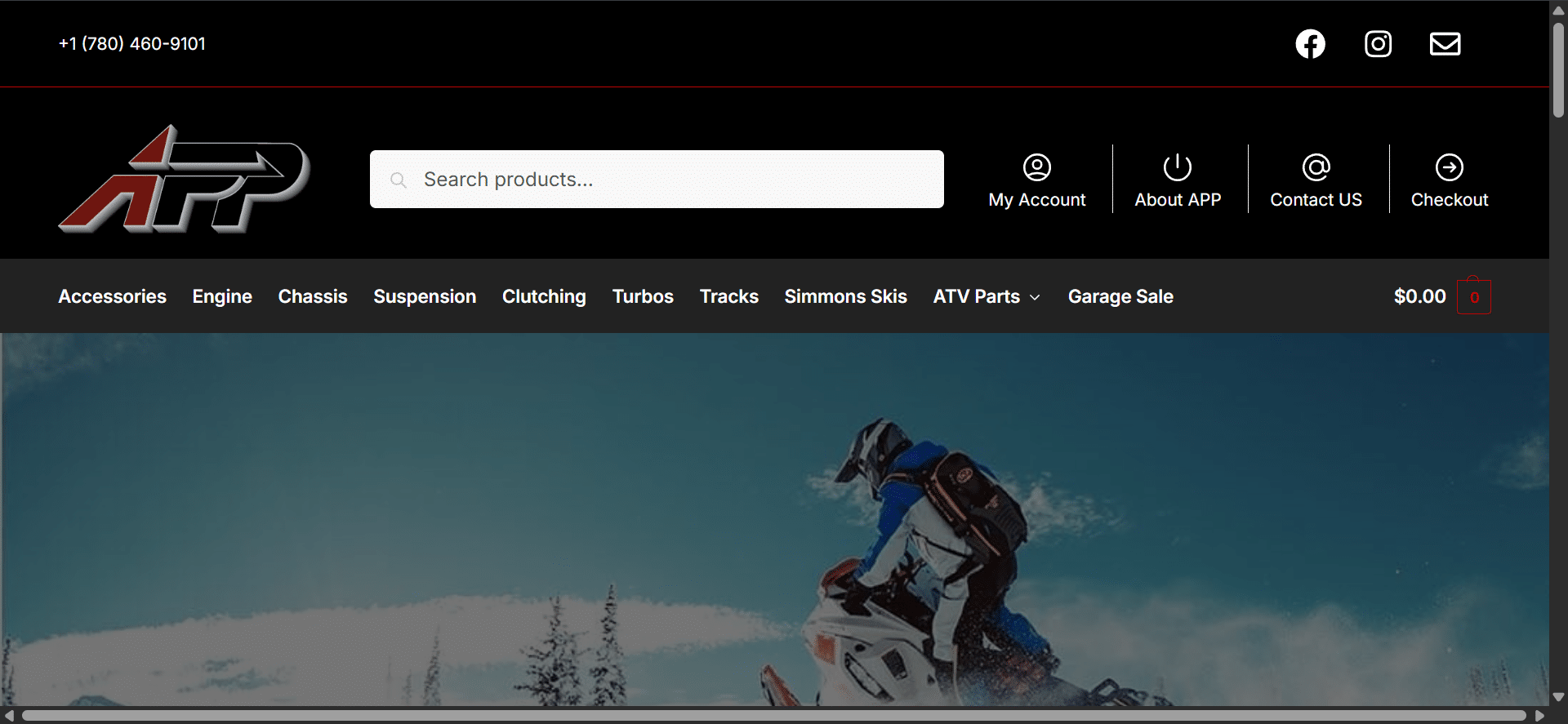The image size is (1568, 724).
Task: Click the Checkout arrow icon
Action: [1449, 167]
